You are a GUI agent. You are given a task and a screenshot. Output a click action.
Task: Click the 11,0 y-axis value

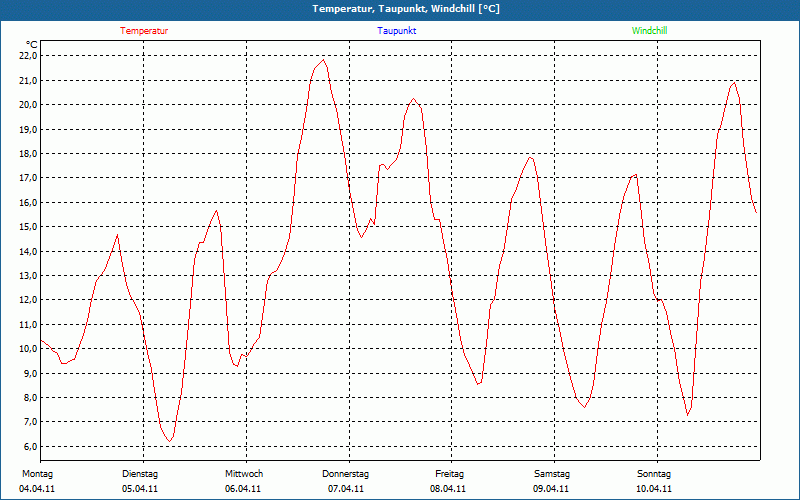[28, 324]
